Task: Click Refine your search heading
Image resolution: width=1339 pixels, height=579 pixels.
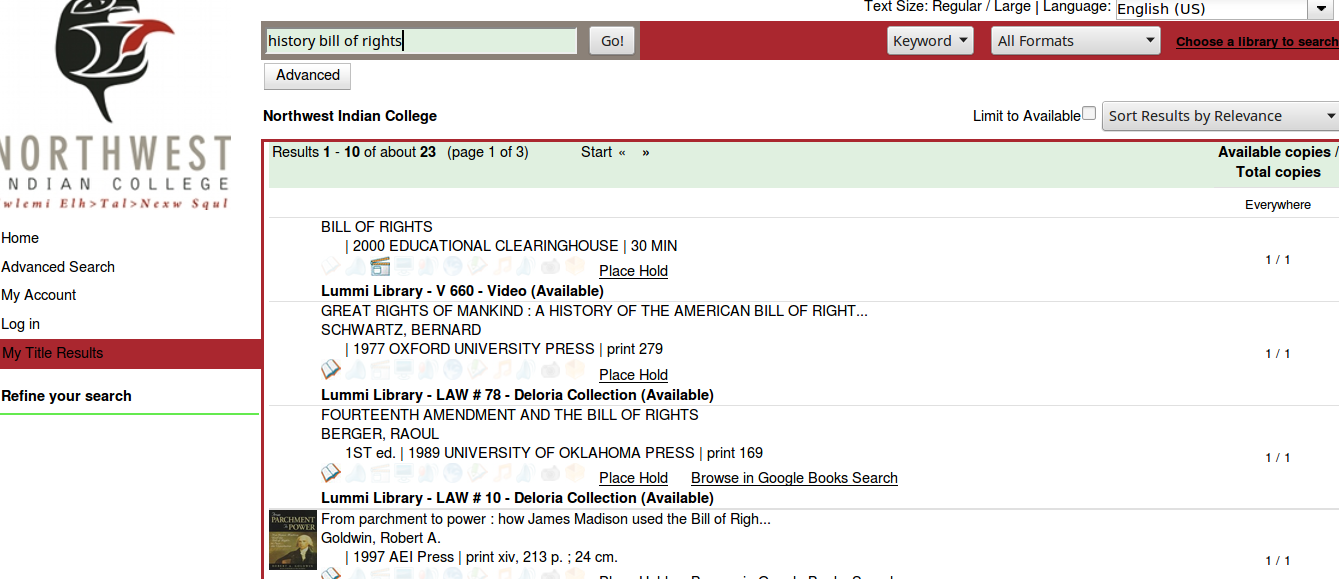Action: point(66,396)
